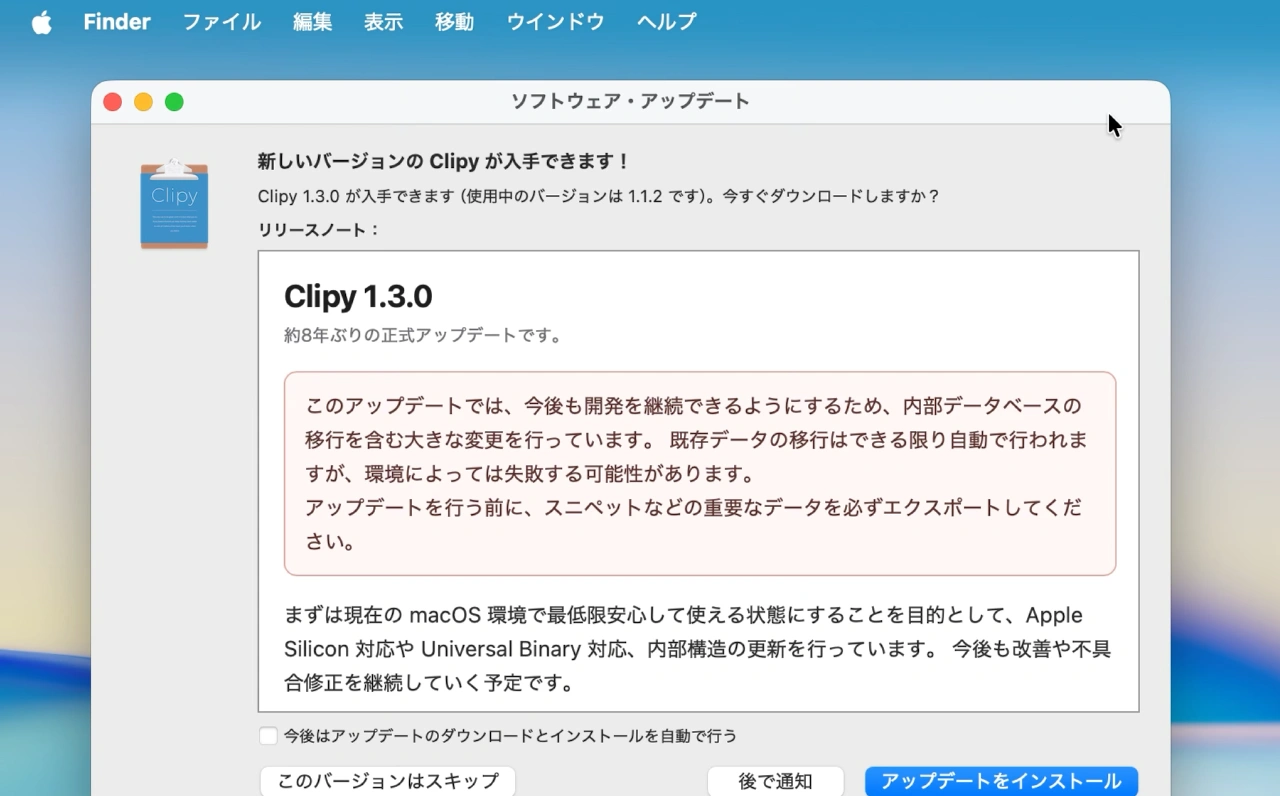Click the Clipy clipboard app icon

click(x=174, y=203)
